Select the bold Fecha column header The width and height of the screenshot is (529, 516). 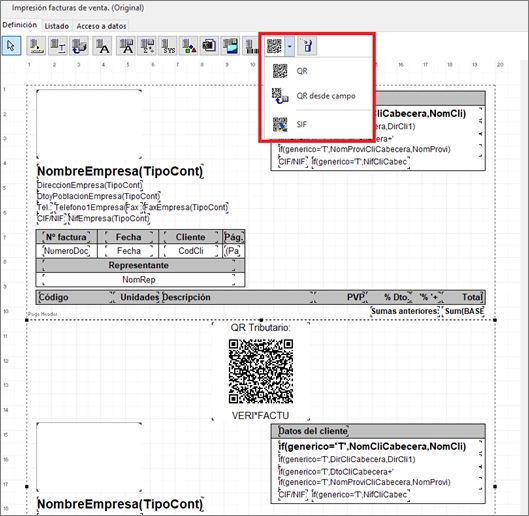(128, 237)
